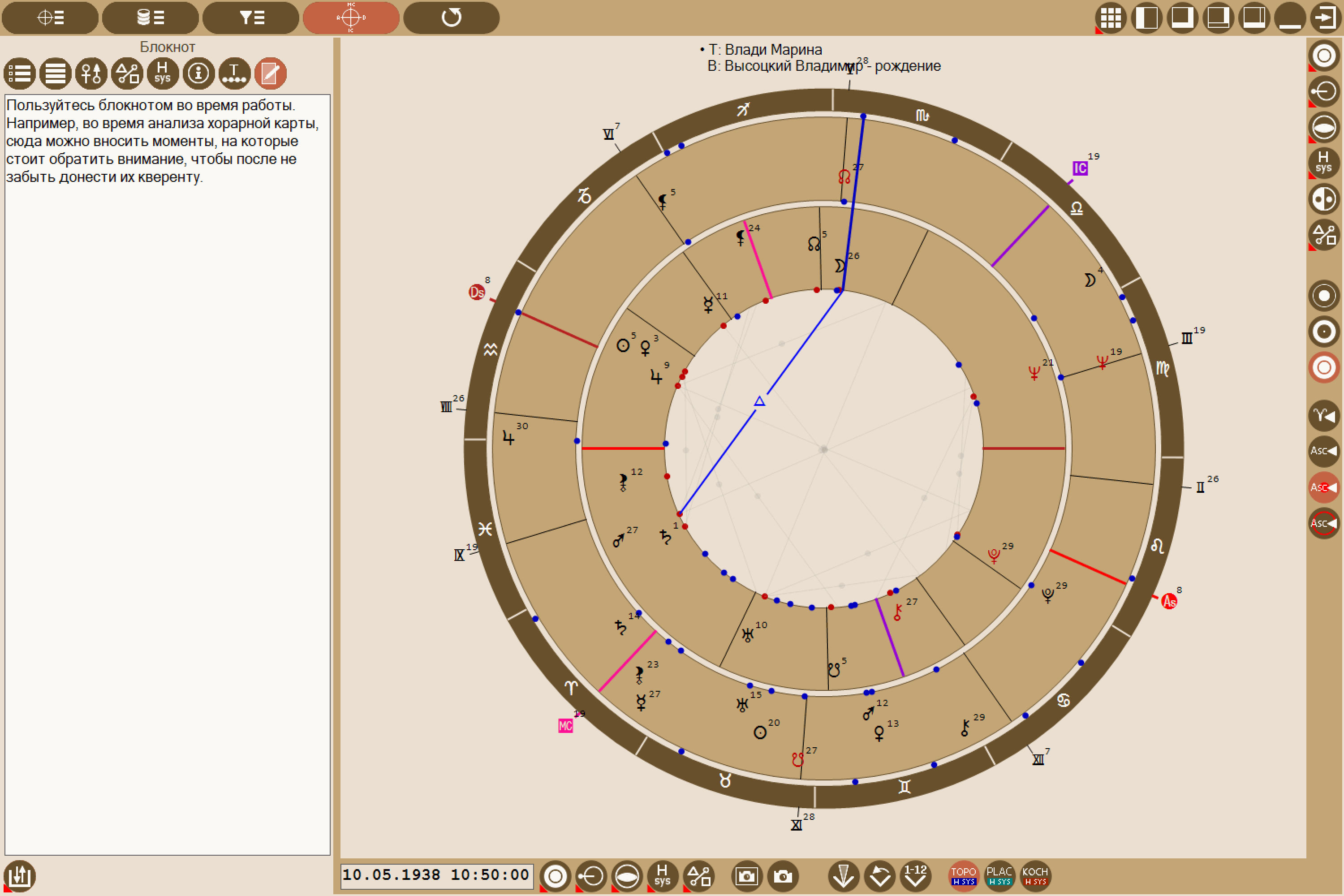The image size is (1344, 896).
Task: Click the 1-12 houses down arrow button
Action: (x=915, y=876)
